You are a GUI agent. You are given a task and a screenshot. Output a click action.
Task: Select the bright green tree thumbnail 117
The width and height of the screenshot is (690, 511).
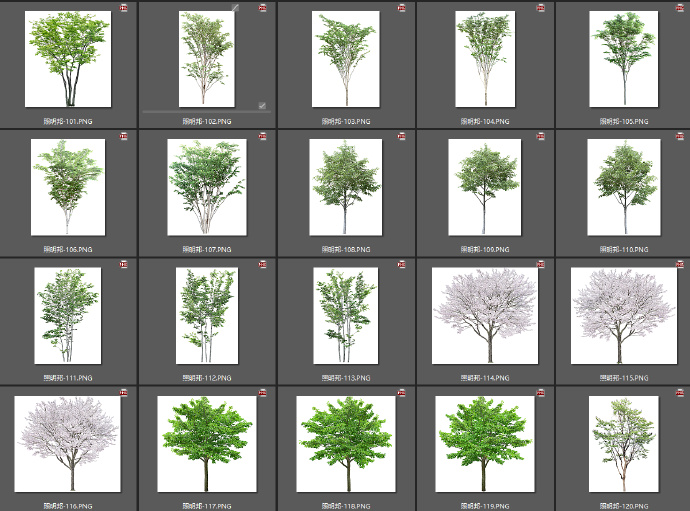(207, 444)
